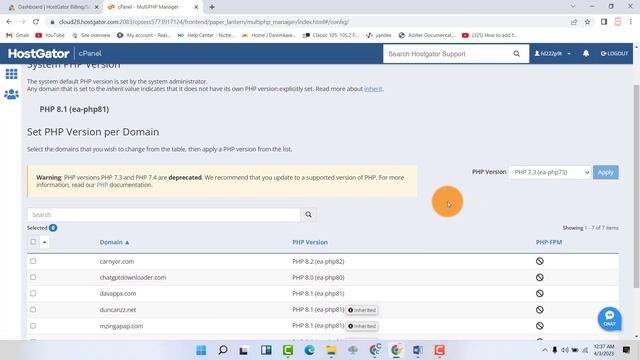
Task: Click the share page icon in address bar
Action: [x=574, y=22]
